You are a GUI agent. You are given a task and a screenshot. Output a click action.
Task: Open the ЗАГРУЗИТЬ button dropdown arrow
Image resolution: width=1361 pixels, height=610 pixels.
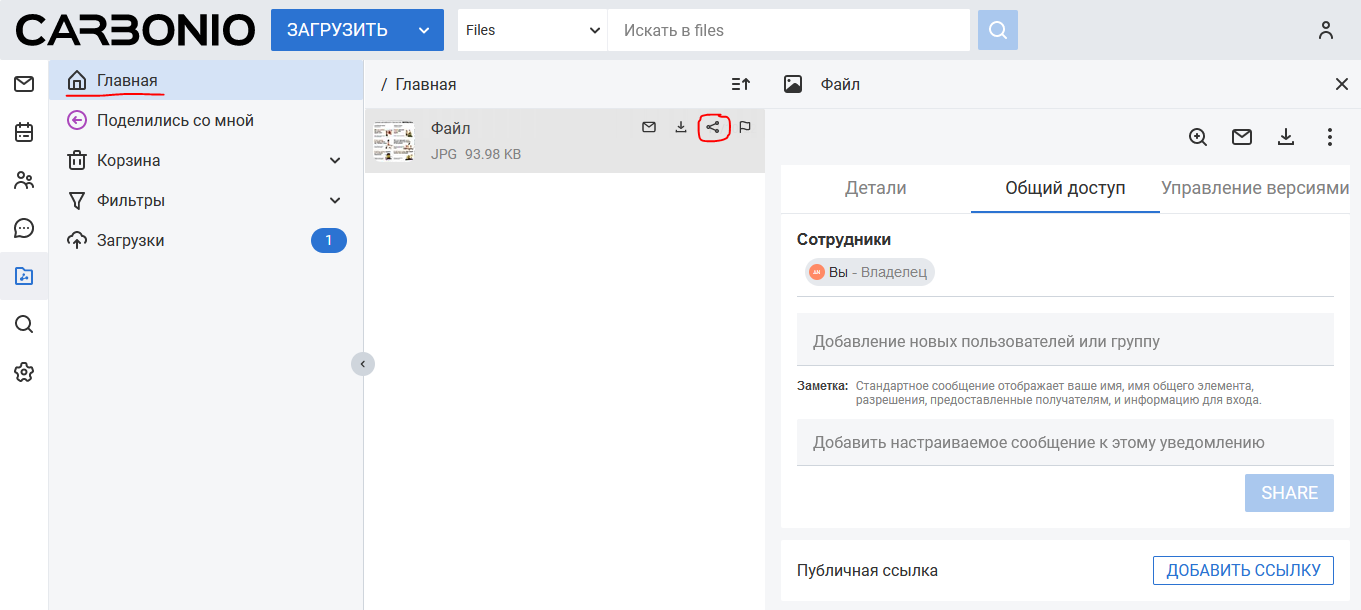point(424,30)
